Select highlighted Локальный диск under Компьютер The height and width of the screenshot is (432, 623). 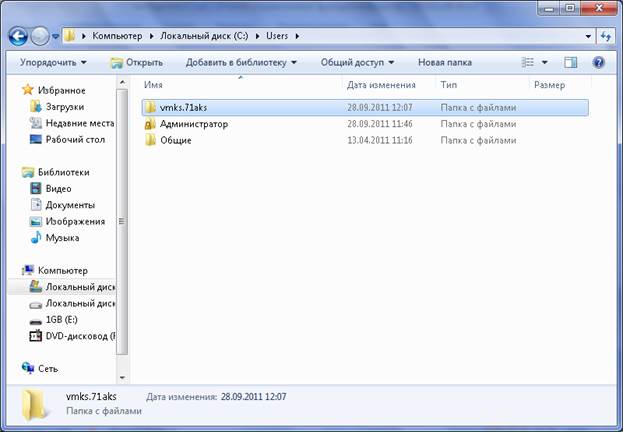pos(80,287)
